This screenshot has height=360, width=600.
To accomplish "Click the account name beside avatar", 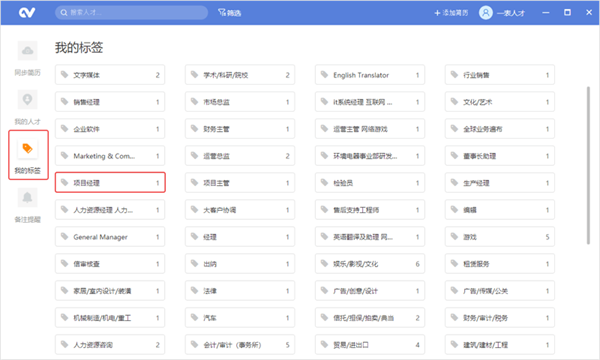I will tap(511, 13).
